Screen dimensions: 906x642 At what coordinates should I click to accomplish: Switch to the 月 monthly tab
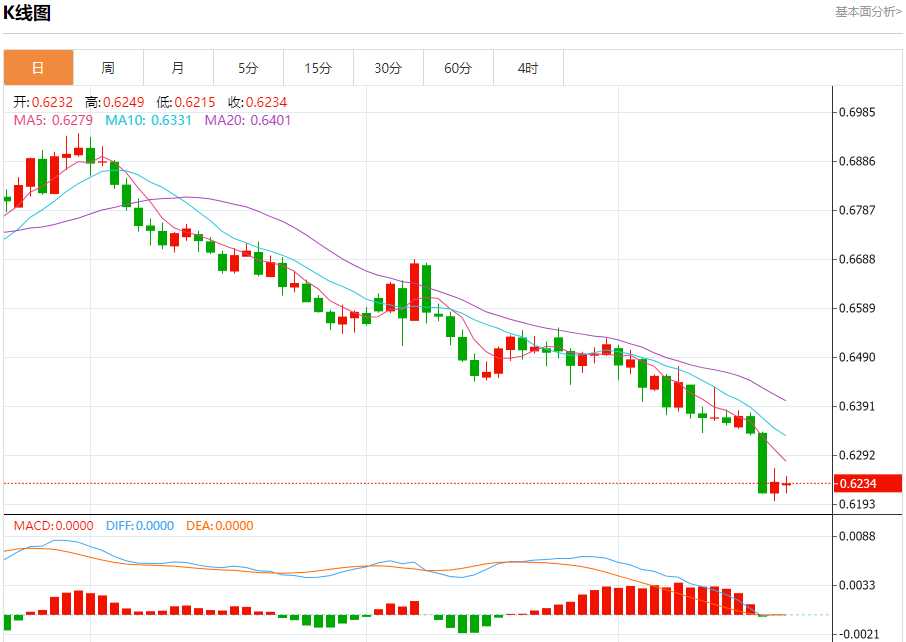click(x=178, y=68)
